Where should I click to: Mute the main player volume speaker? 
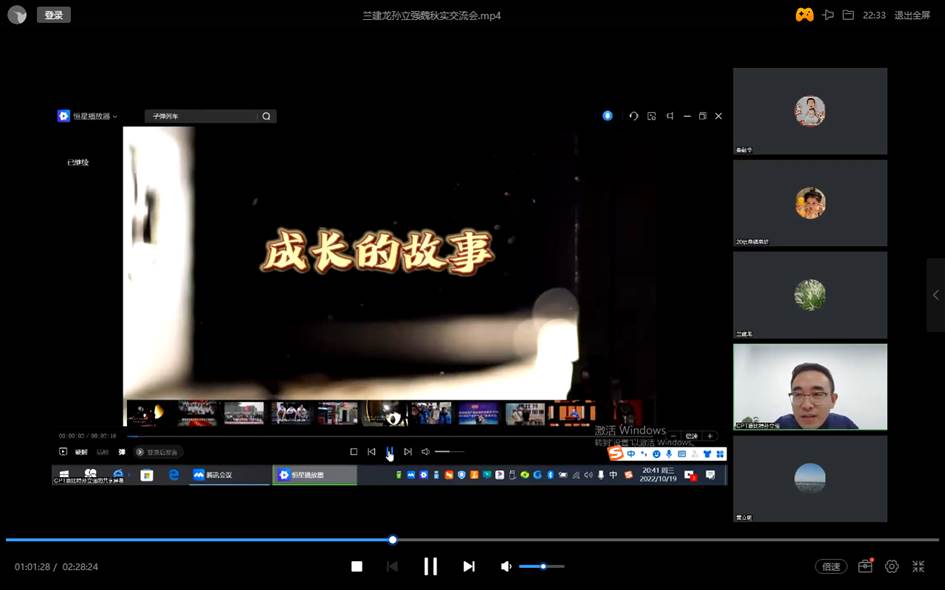(506, 566)
